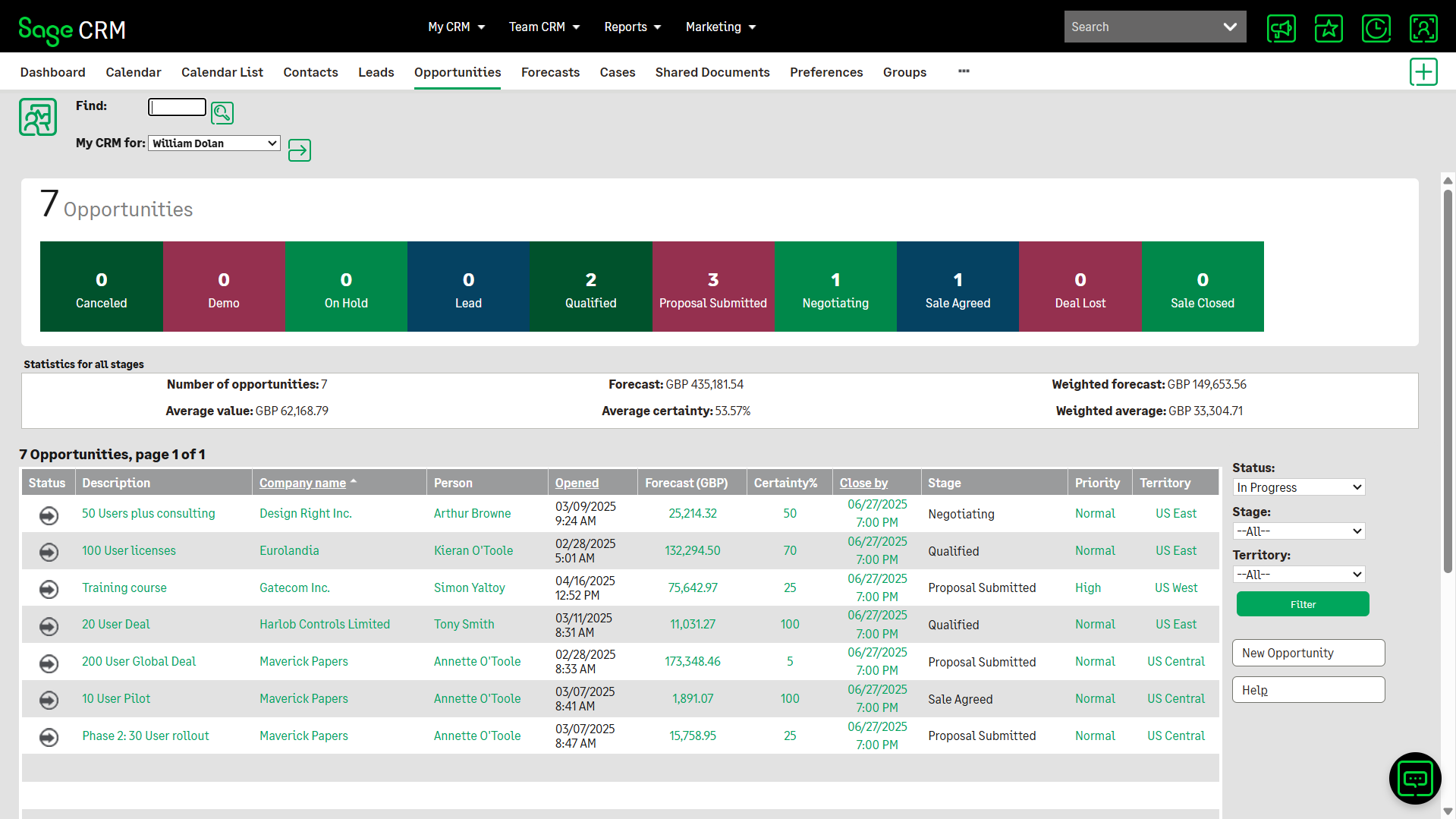Expand the Team CRM menu
This screenshot has width=1456, height=819.
pyautogui.click(x=544, y=27)
